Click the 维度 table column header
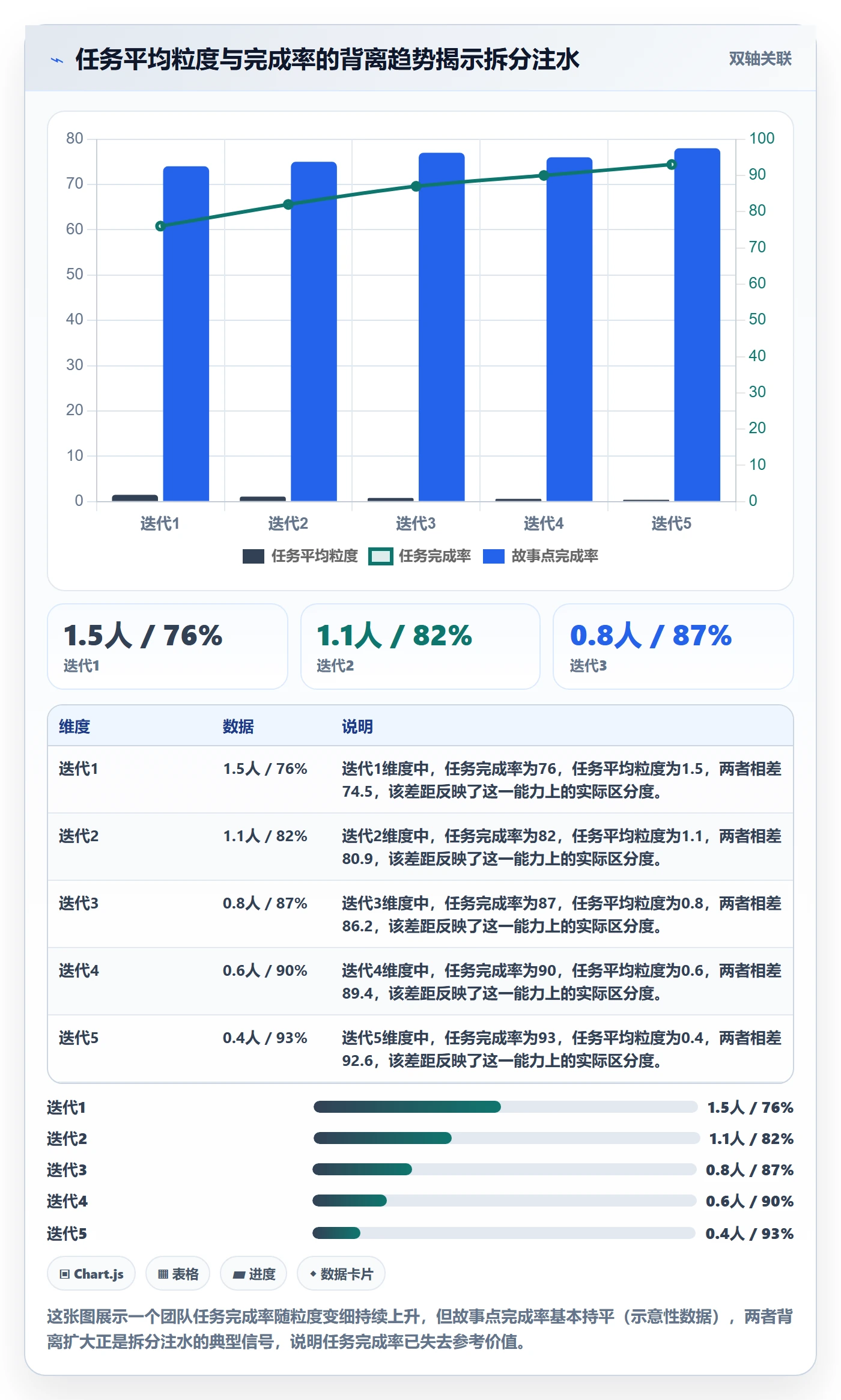Image resolution: width=841 pixels, height=1400 pixels. click(x=74, y=726)
